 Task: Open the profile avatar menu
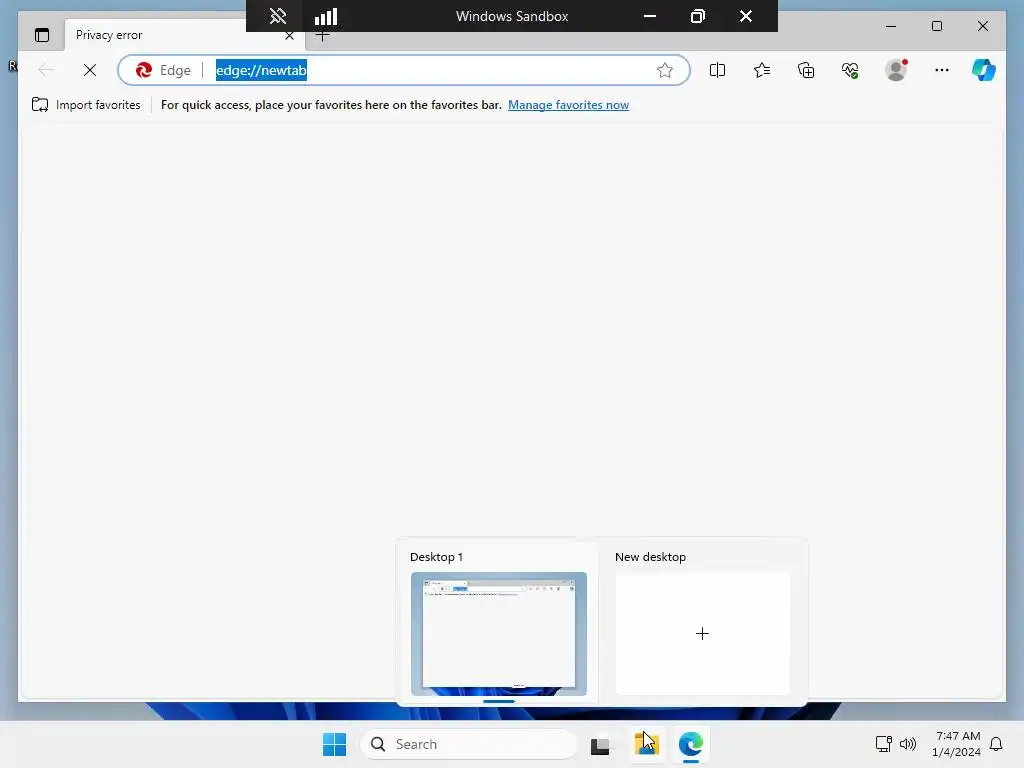tap(896, 70)
